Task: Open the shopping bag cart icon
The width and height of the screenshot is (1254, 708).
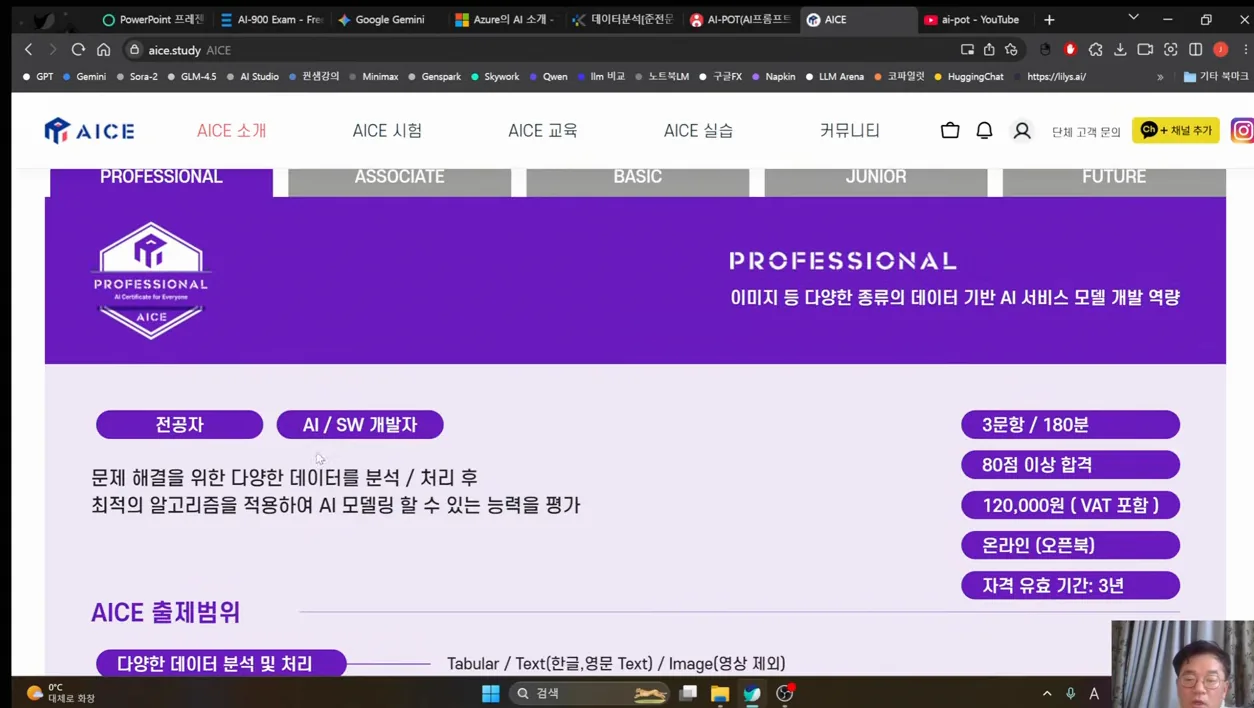Action: coord(950,130)
